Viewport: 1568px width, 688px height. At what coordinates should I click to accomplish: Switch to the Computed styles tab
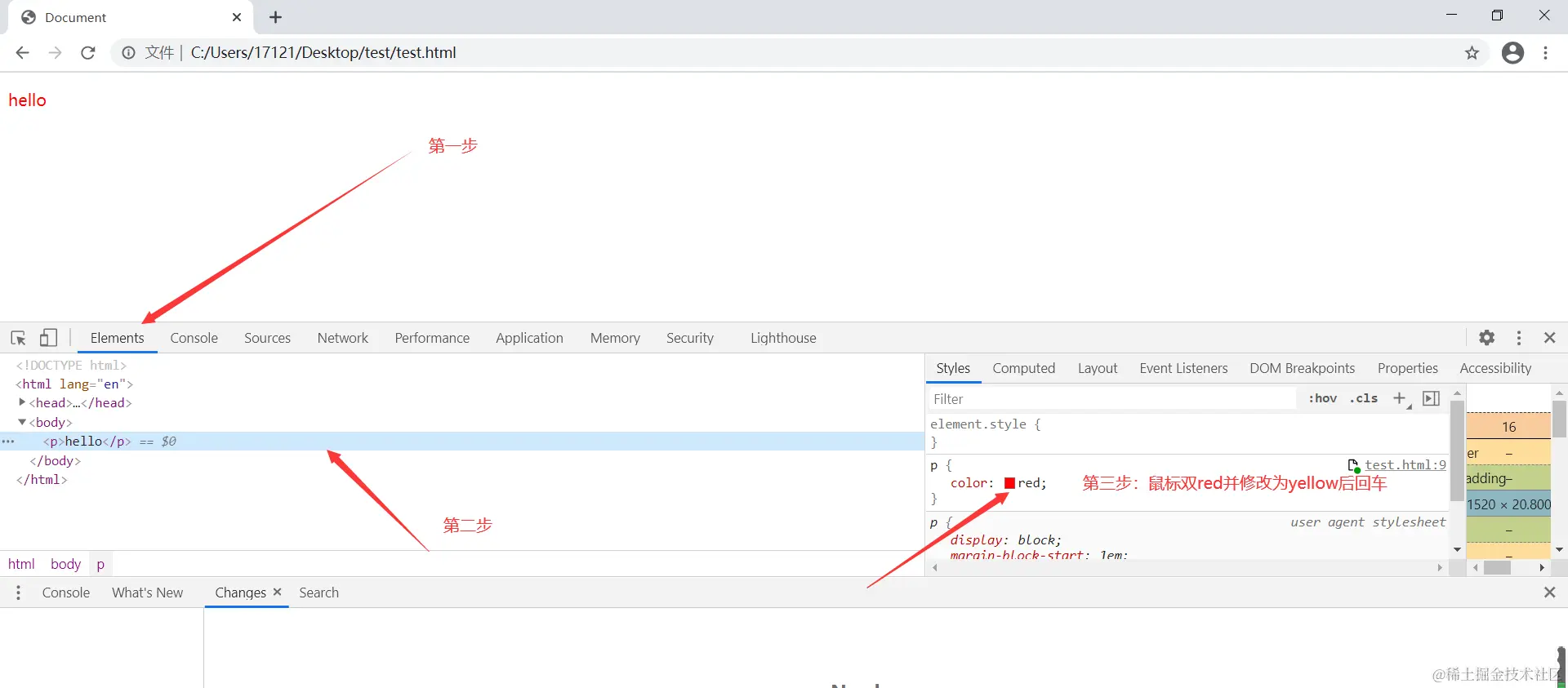coord(1024,368)
